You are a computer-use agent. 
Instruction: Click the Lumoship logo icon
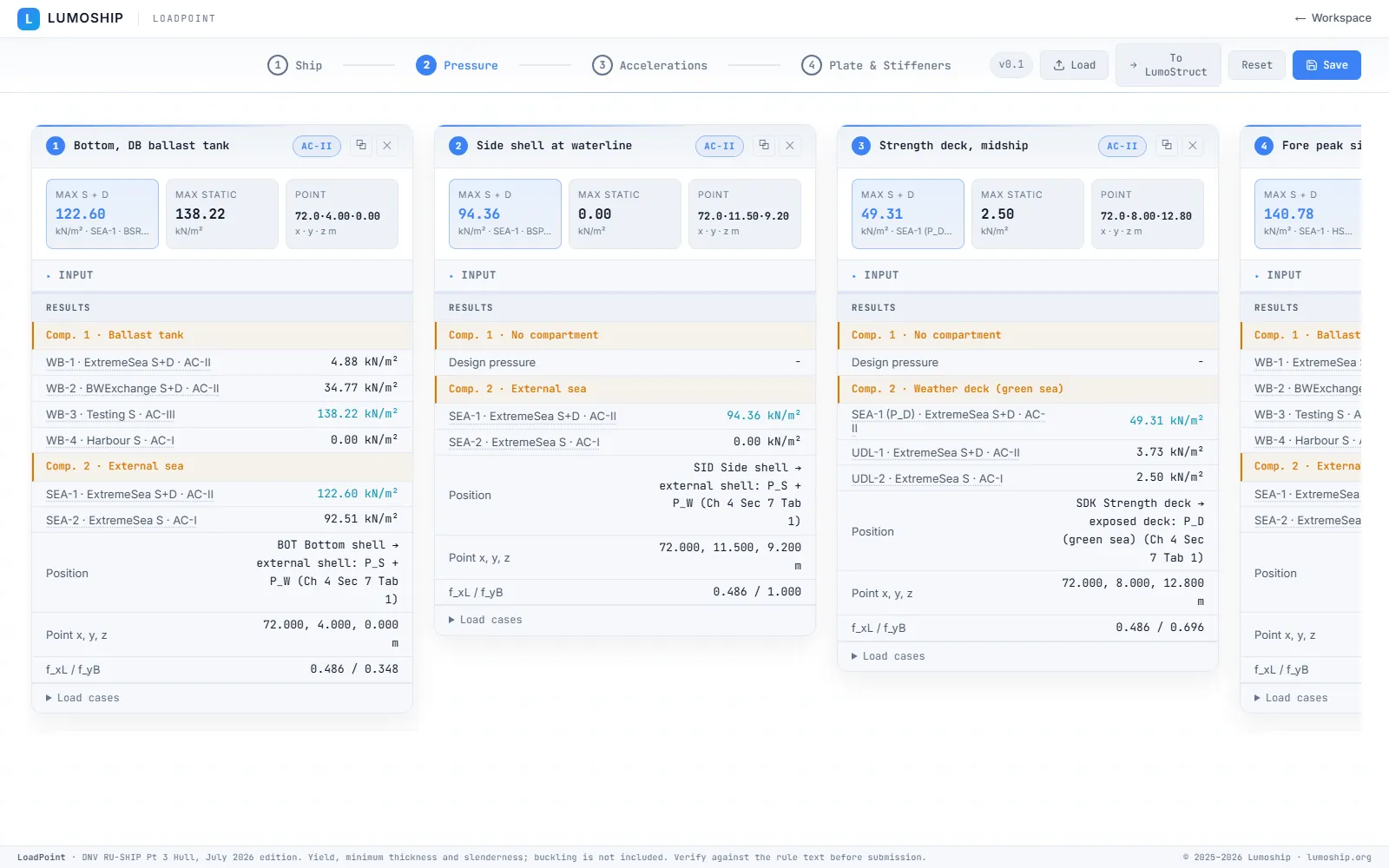click(x=29, y=18)
